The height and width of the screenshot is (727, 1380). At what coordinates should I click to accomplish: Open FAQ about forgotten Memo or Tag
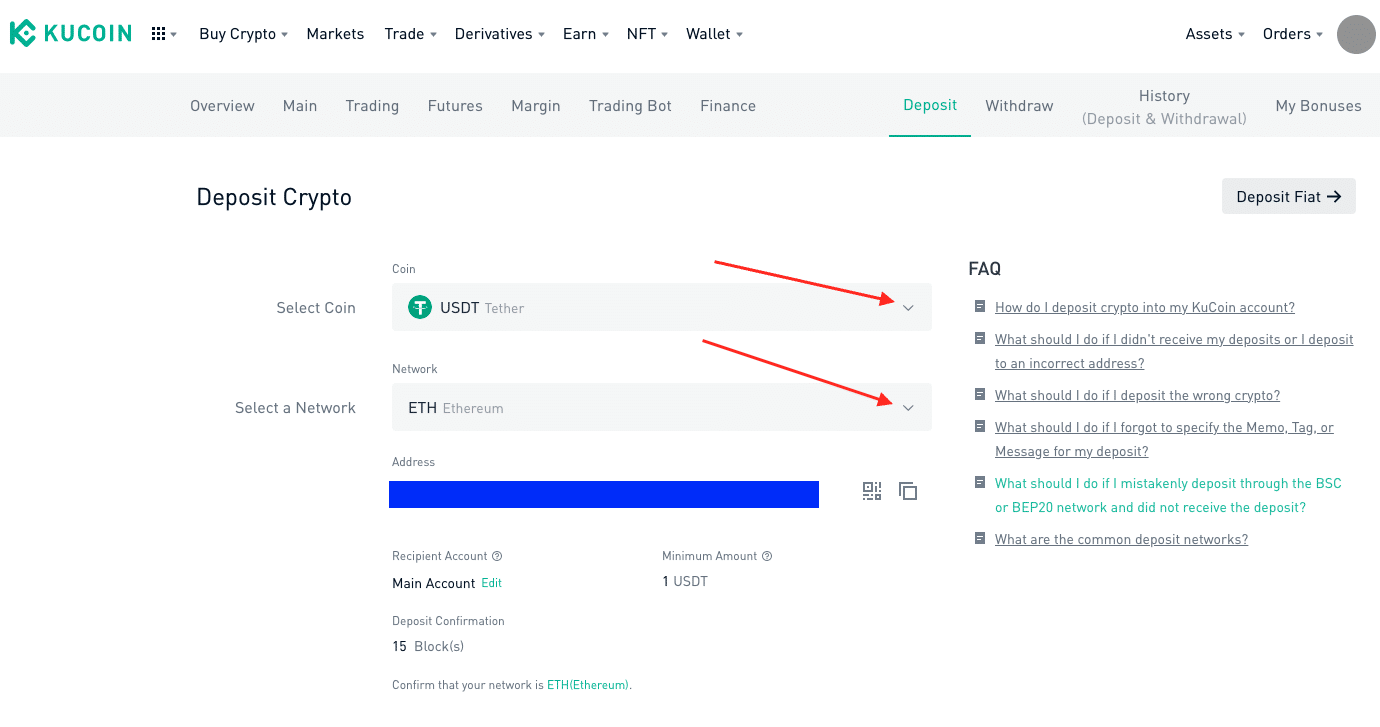point(1164,440)
